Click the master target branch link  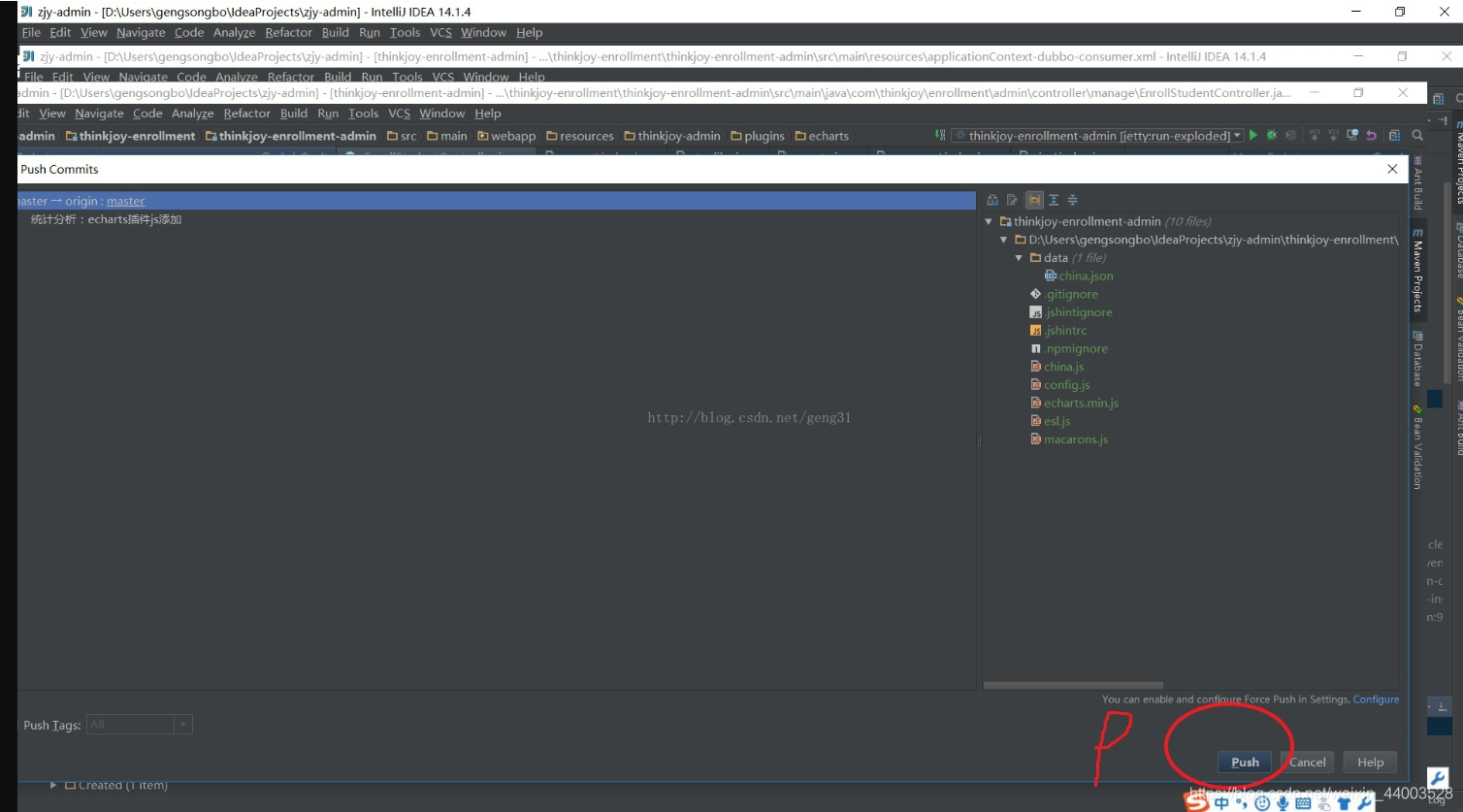[x=125, y=201]
